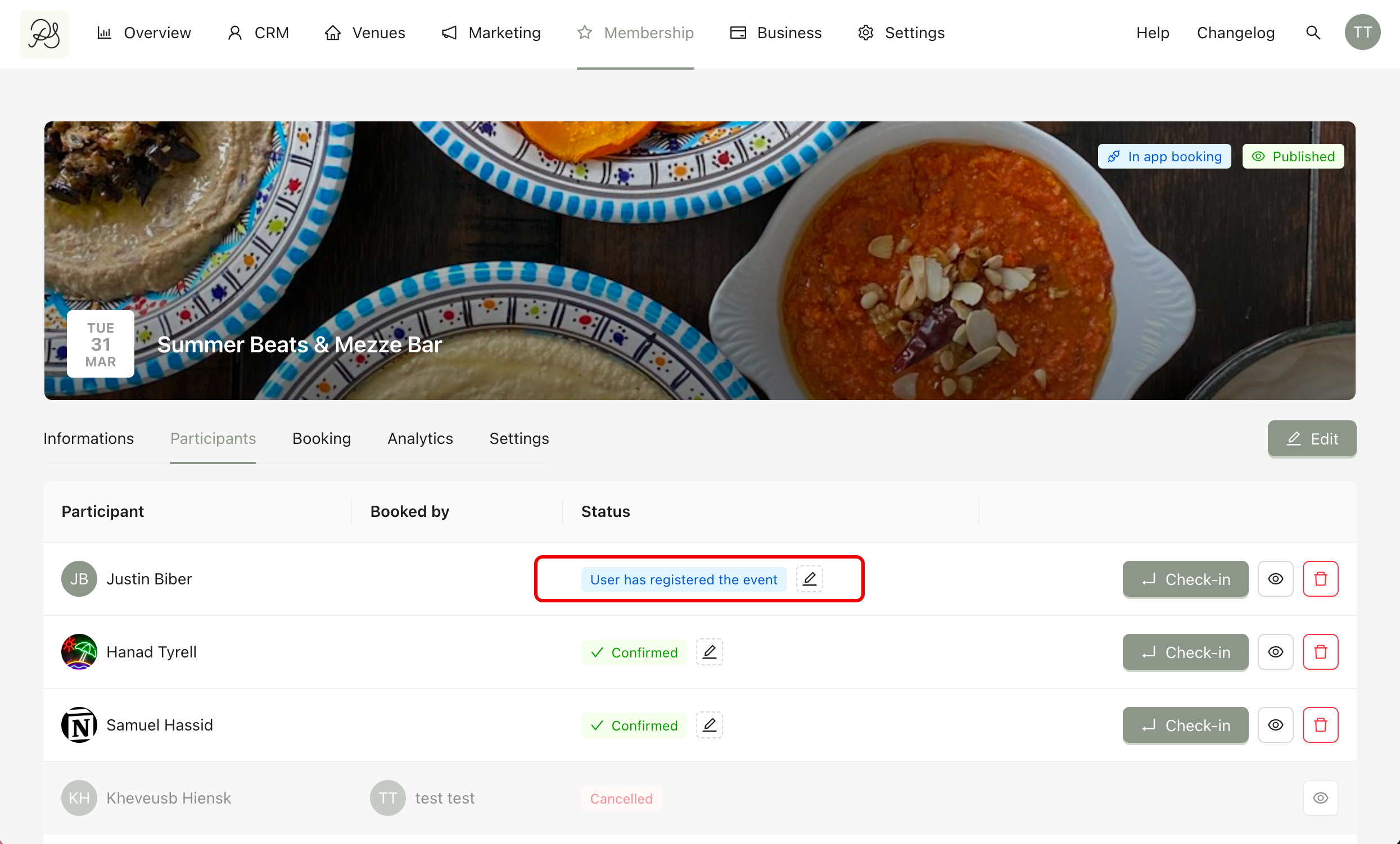
Task: Delete Samuel Hassid's participation
Action: [1320, 725]
